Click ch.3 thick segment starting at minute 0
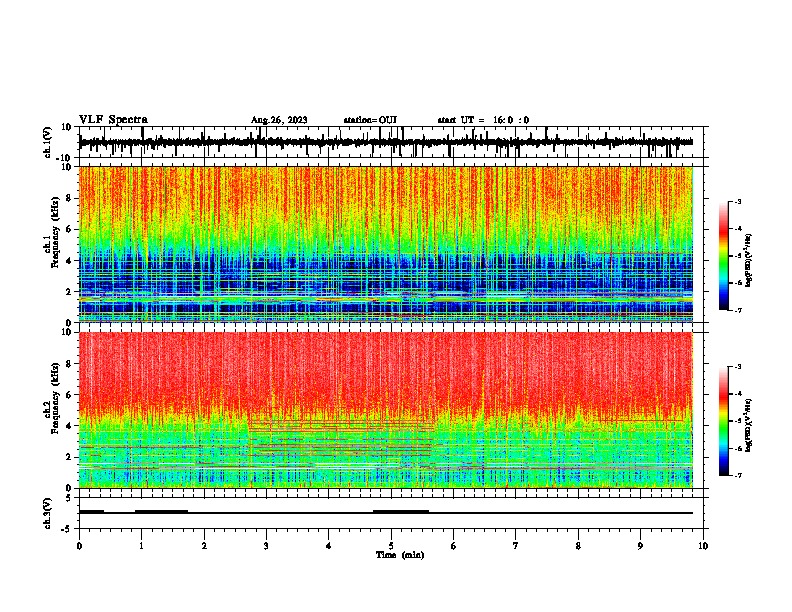792x612 pixels. click(91, 512)
